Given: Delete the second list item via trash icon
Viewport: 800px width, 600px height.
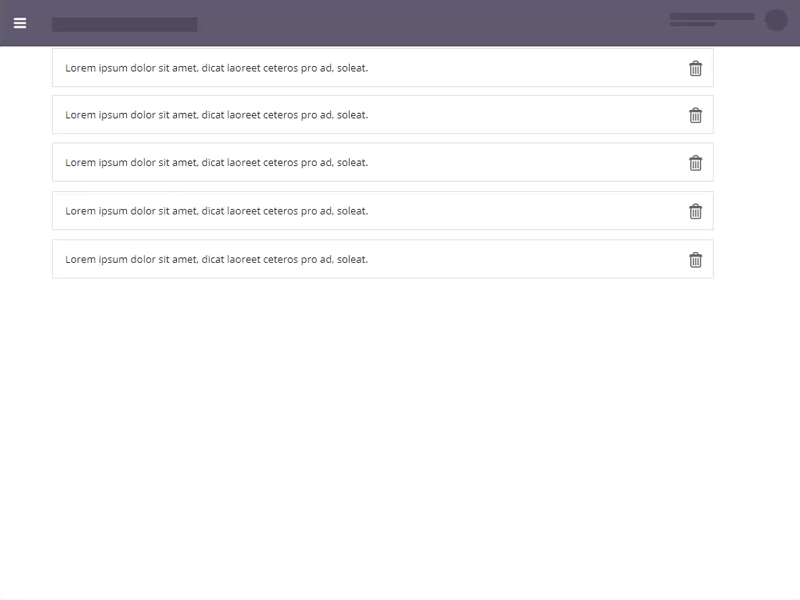Looking at the screenshot, I should (x=697, y=114).
